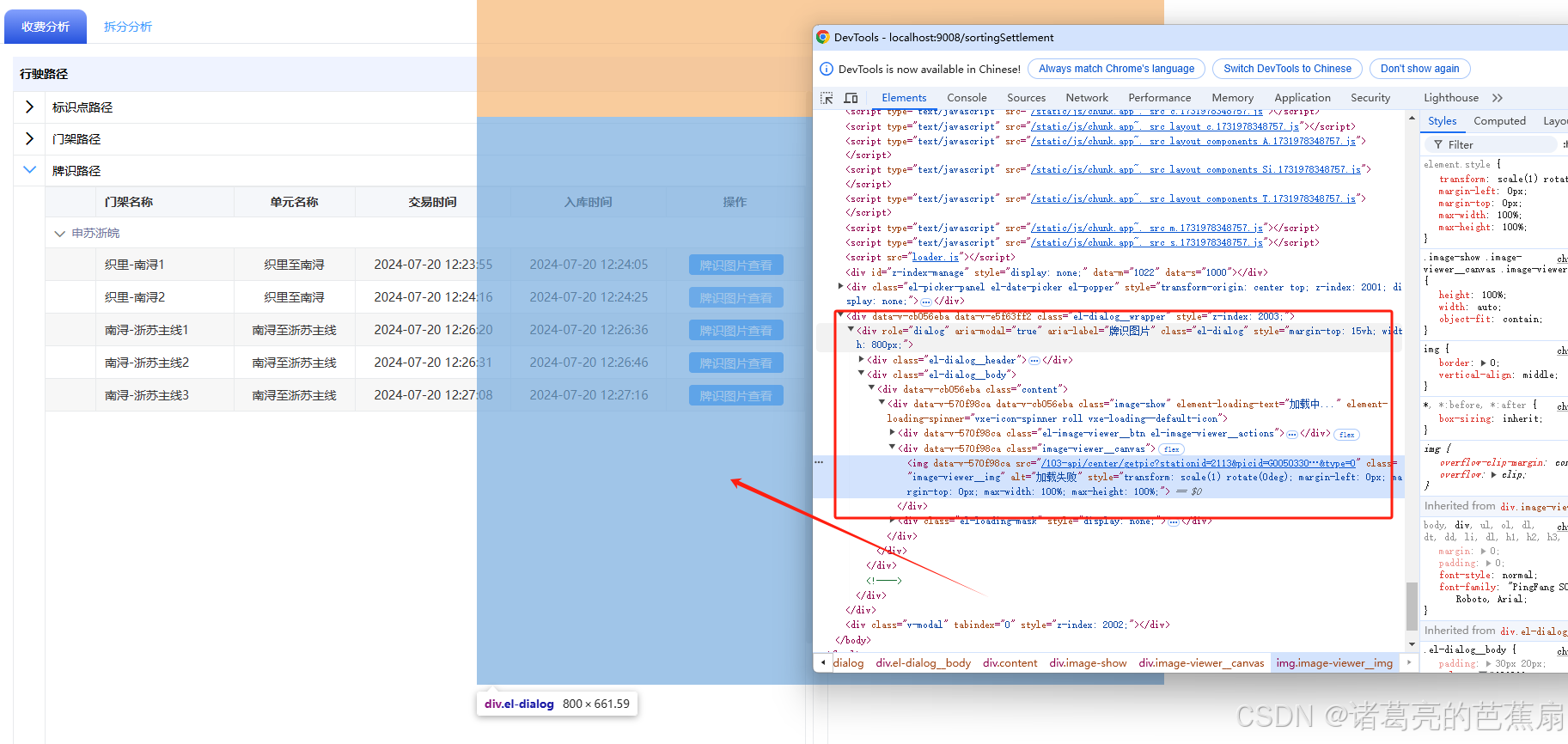The width and height of the screenshot is (1568, 744).
Task: Open layout_components_A script source link
Action: click(x=1193, y=141)
